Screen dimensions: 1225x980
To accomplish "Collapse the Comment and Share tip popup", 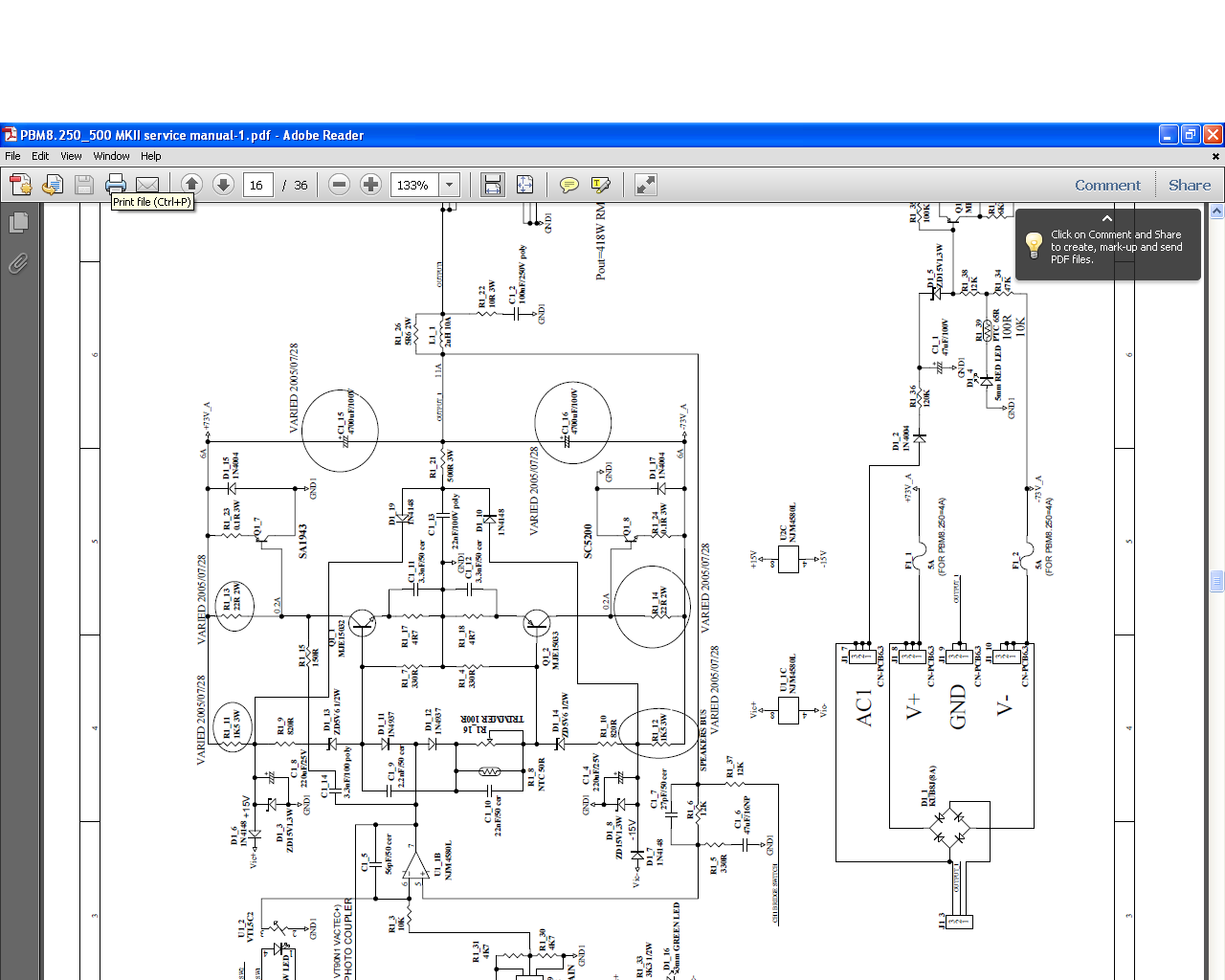I will (x=1107, y=219).
